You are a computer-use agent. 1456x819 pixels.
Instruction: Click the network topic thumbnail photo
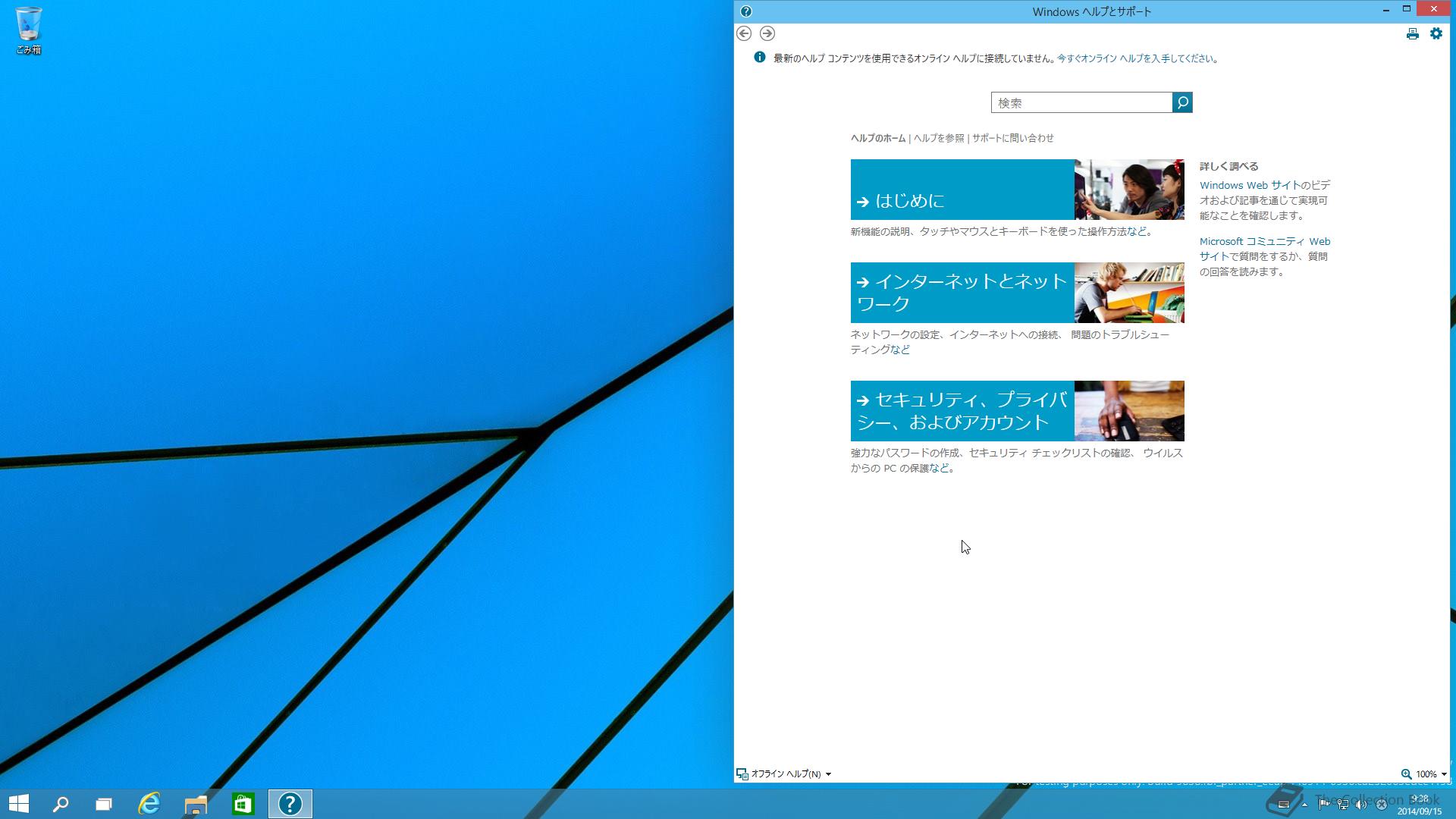pos(1129,293)
